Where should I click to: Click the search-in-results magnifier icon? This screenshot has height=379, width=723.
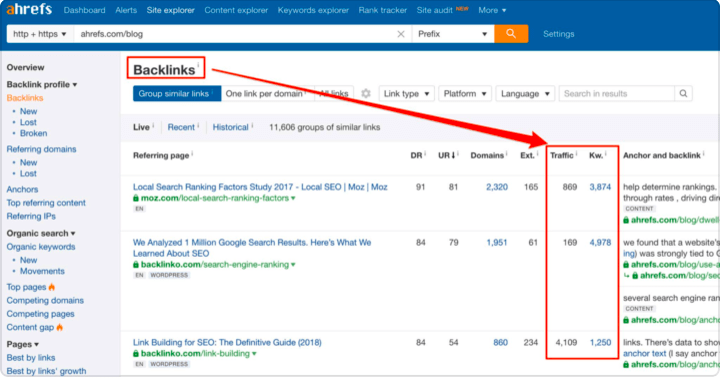pyautogui.click(x=683, y=94)
